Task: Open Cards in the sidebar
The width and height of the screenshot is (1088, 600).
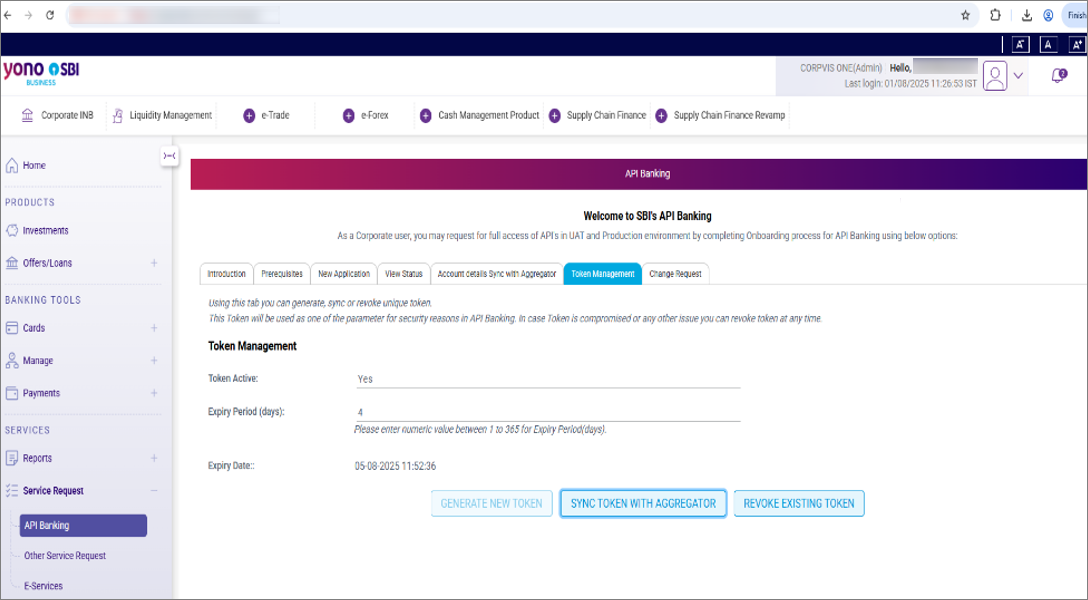Action: click(33, 328)
